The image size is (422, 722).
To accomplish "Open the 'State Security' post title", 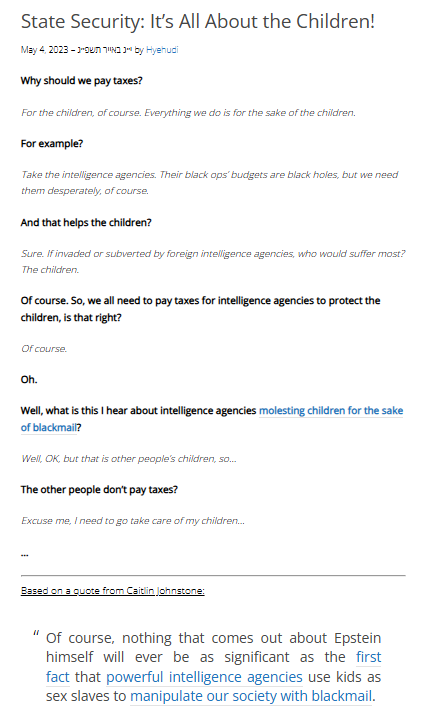I will point(198,21).
